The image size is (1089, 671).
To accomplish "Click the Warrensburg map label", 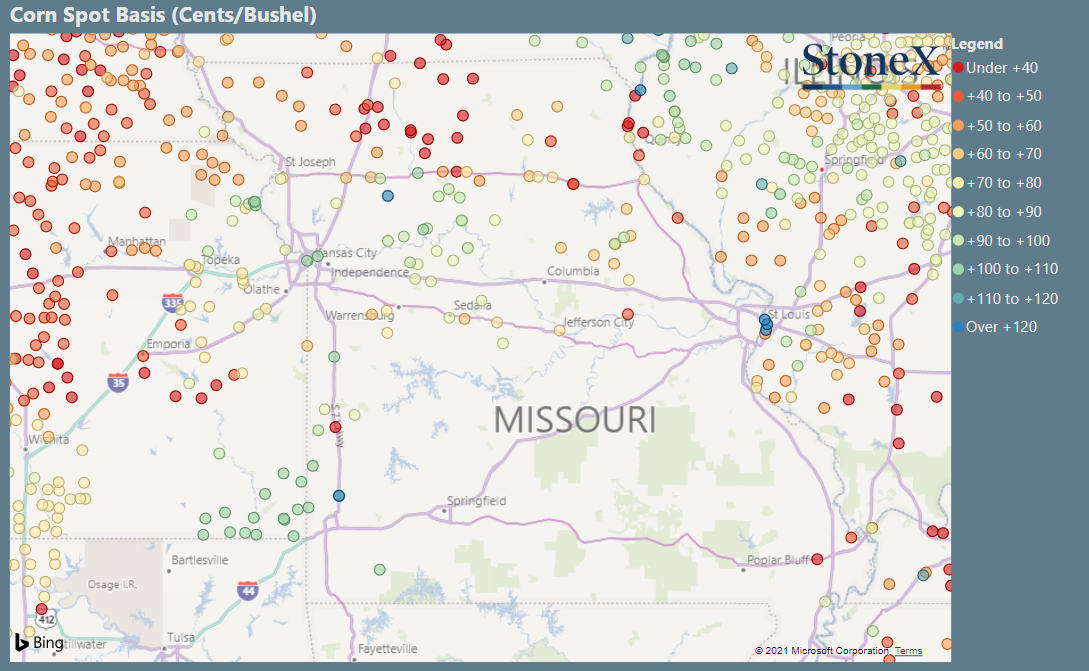I will pyautogui.click(x=360, y=315).
